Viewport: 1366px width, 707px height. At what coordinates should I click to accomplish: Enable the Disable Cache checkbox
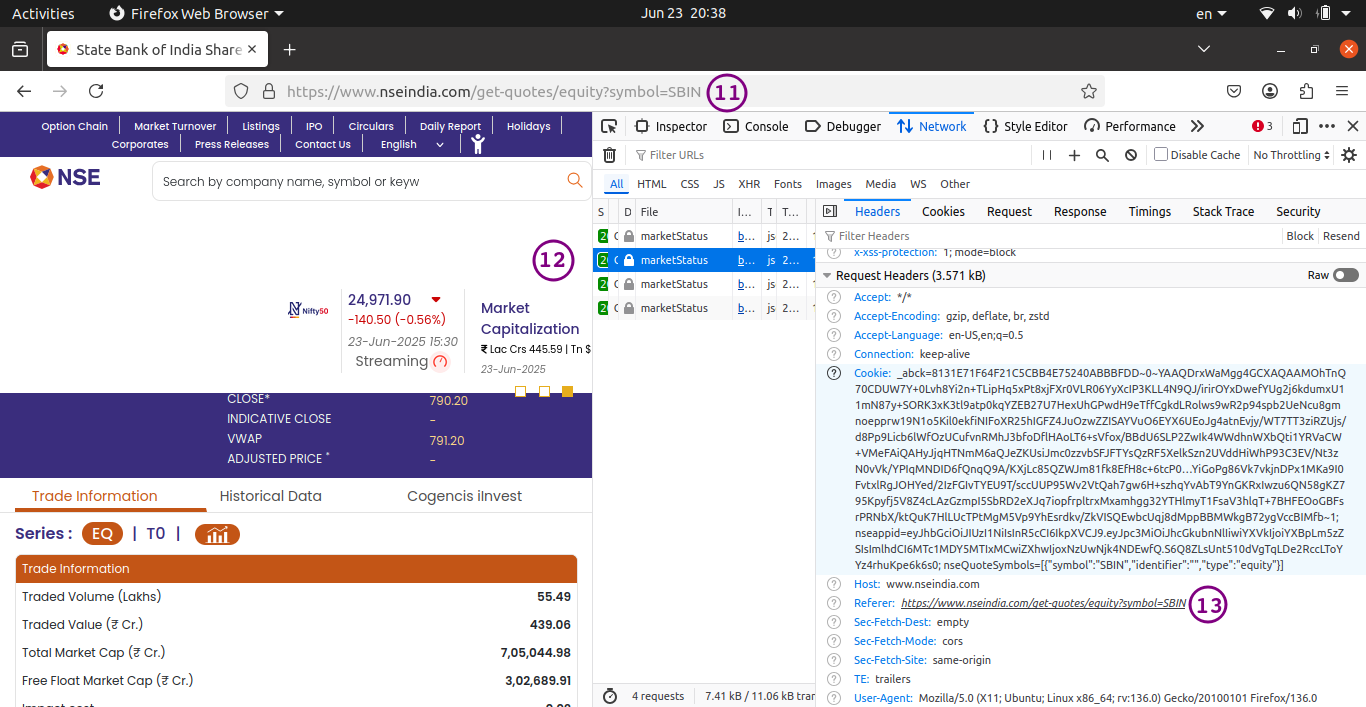[x=1161, y=154]
